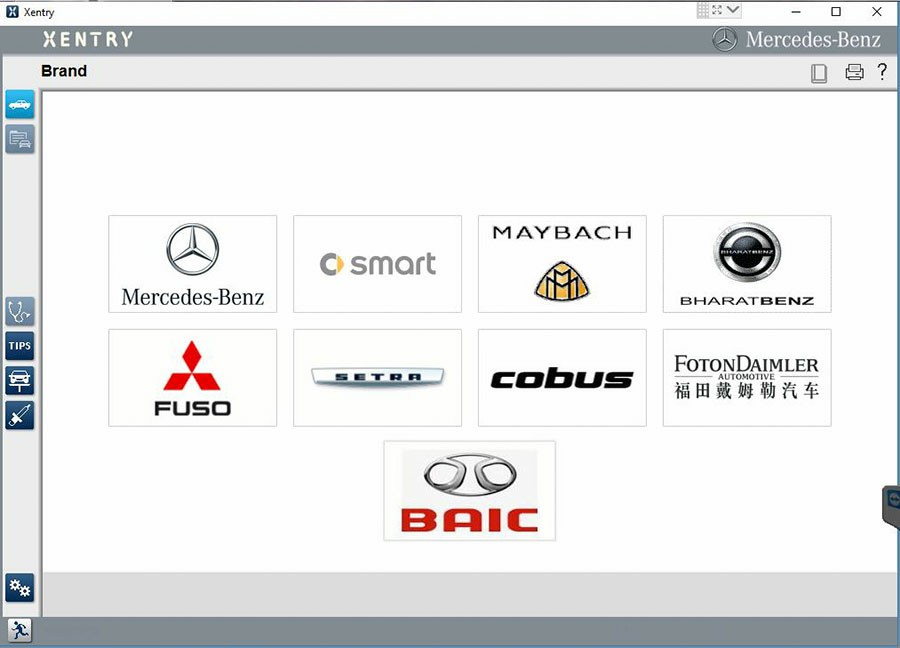The width and height of the screenshot is (900, 648).
Task: Click the car-on-lift workshop icon
Action: (20, 380)
